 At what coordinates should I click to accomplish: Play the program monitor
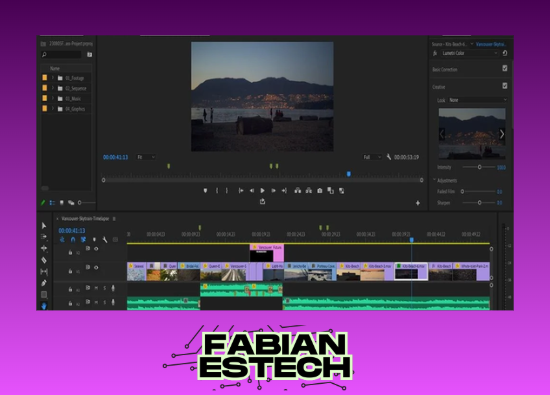[262, 190]
